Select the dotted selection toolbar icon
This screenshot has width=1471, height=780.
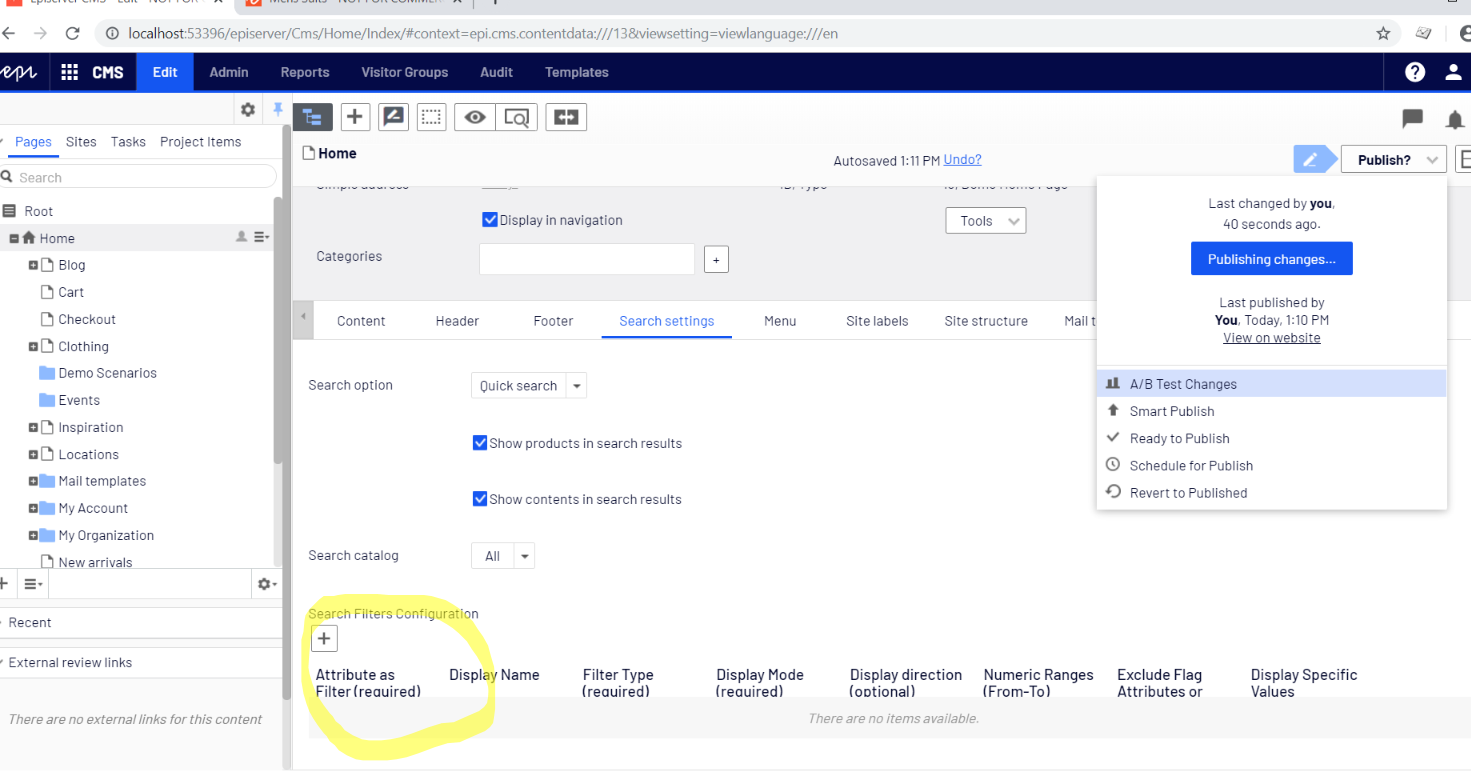click(431, 117)
